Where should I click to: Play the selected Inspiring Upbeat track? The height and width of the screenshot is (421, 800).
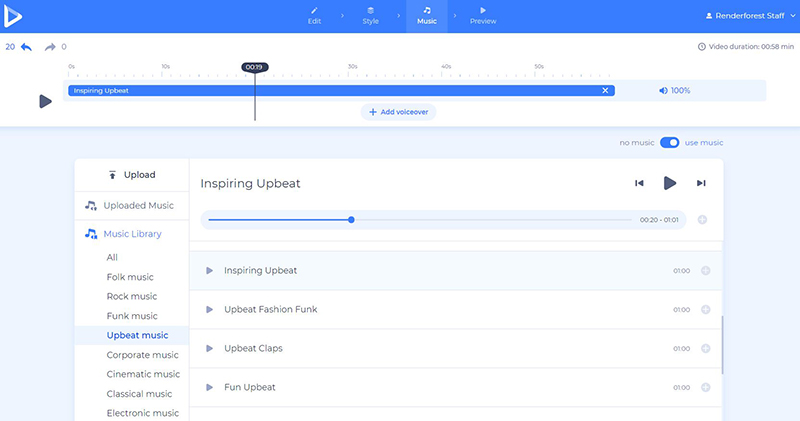pos(670,183)
